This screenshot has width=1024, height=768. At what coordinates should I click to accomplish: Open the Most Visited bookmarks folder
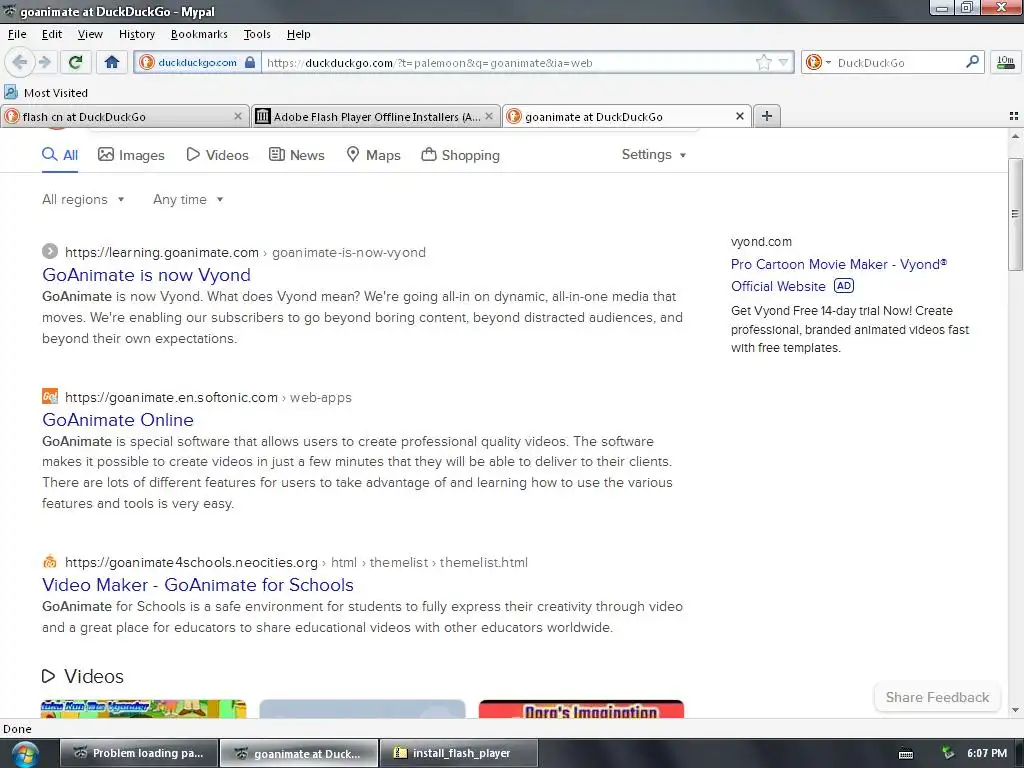click(x=46, y=93)
